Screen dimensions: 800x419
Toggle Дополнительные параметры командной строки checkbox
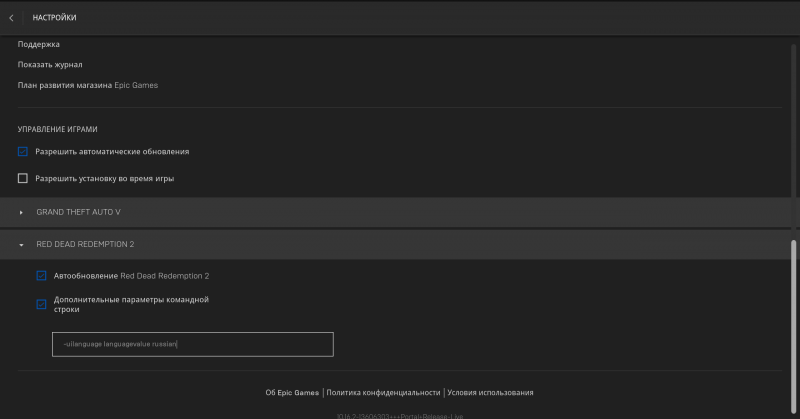[41, 304]
